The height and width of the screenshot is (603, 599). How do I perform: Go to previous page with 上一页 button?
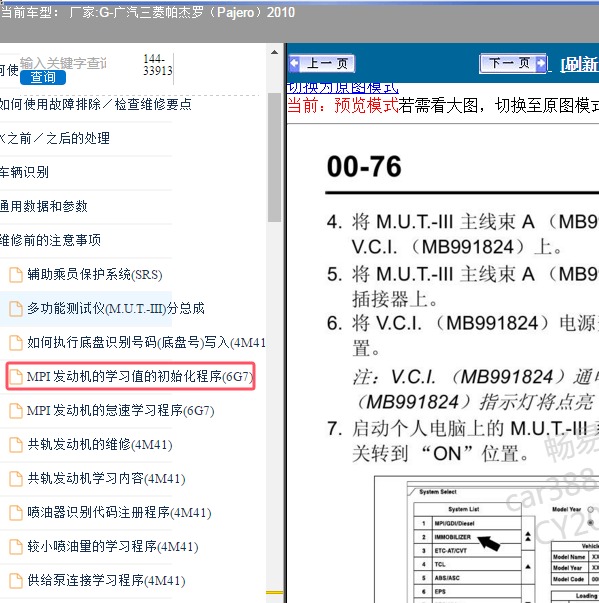322,63
